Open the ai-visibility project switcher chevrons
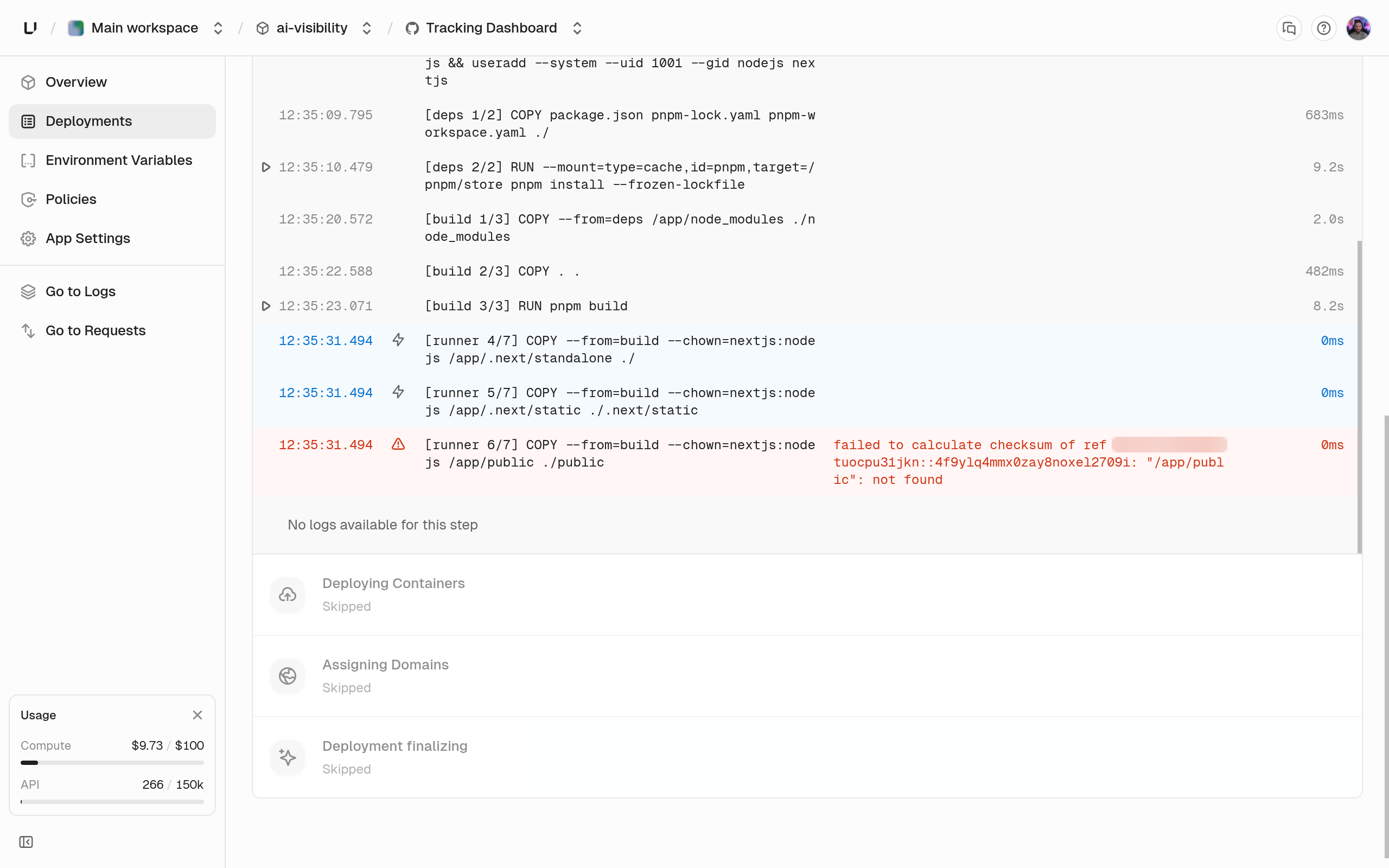This screenshot has width=1389, height=868. click(367, 28)
